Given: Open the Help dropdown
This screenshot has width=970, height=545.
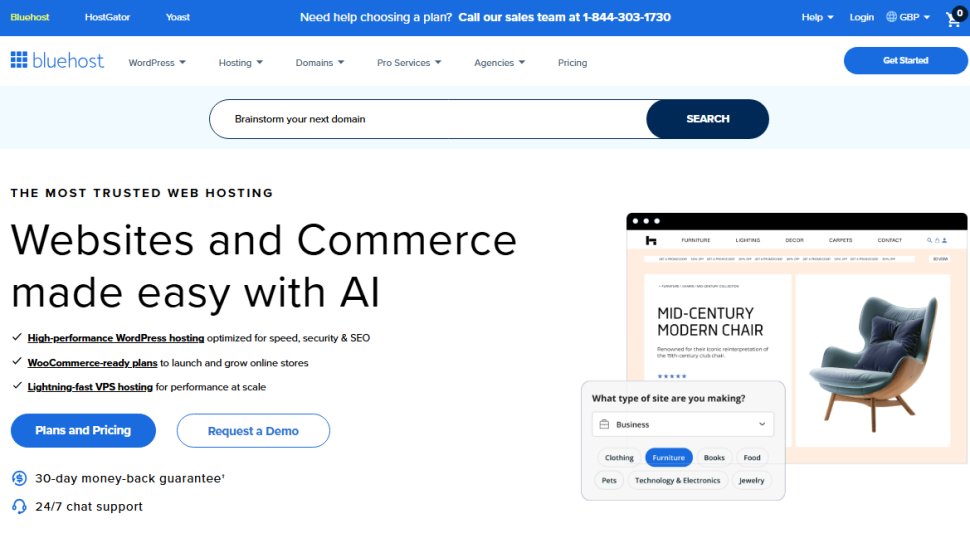Looking at the screenshot, I should click(817, 17).
